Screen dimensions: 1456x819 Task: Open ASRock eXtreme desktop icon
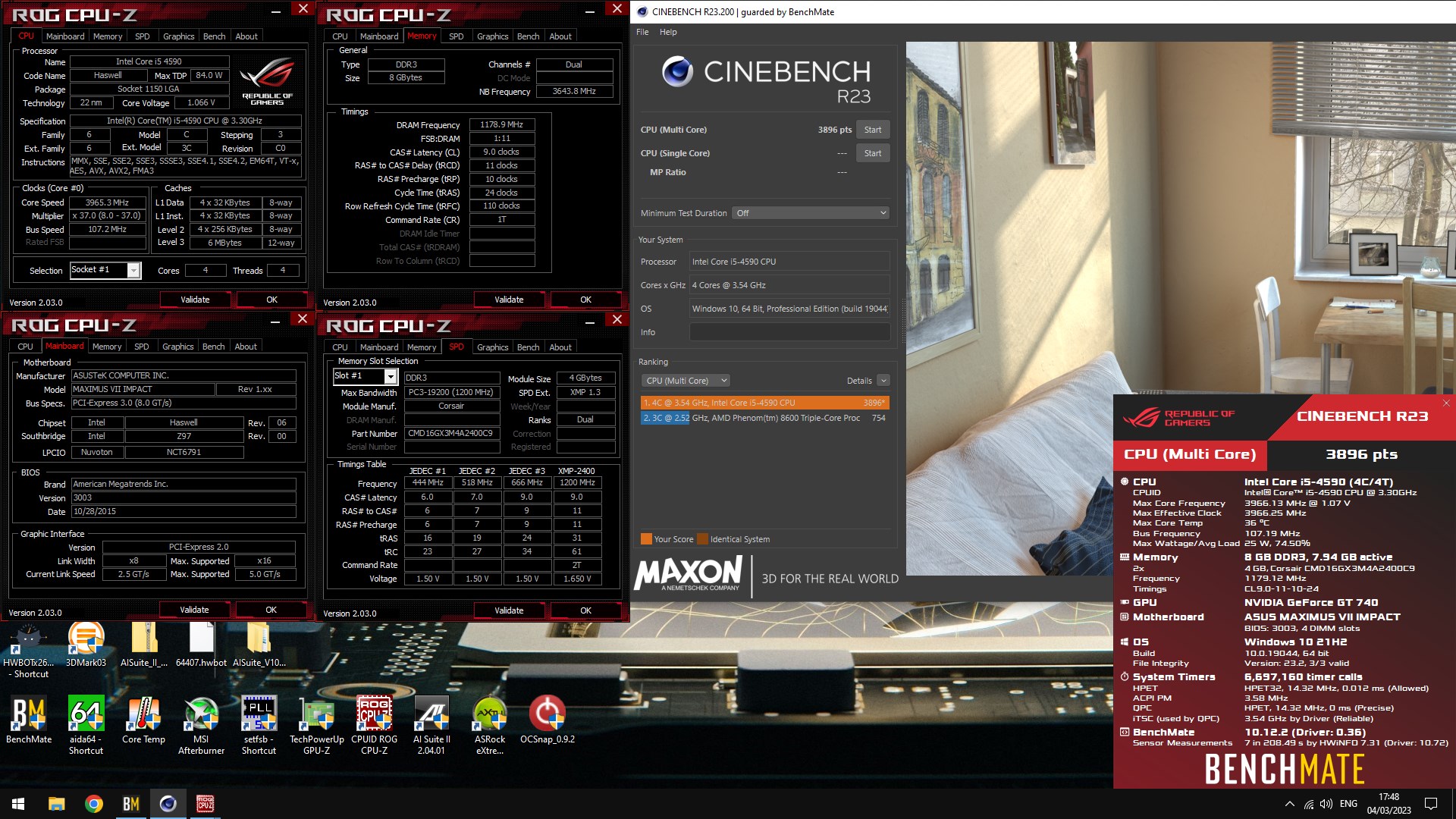click(x=490, y=724)
